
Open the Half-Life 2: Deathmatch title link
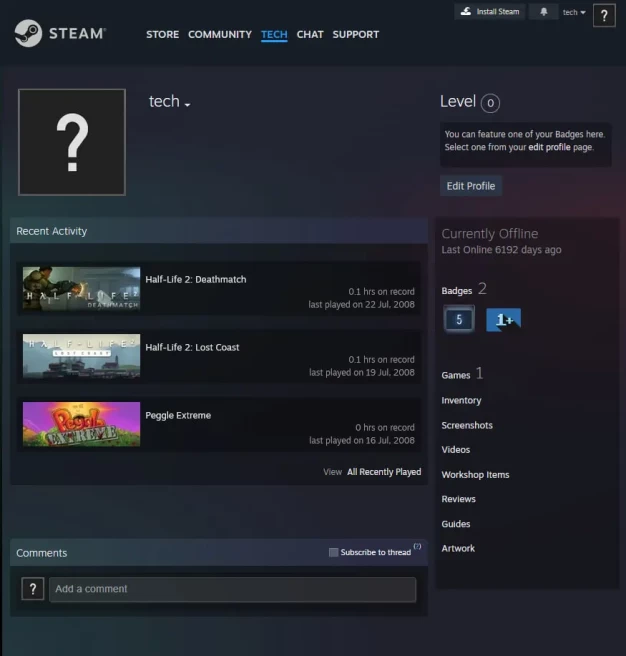tap(195, 279)
